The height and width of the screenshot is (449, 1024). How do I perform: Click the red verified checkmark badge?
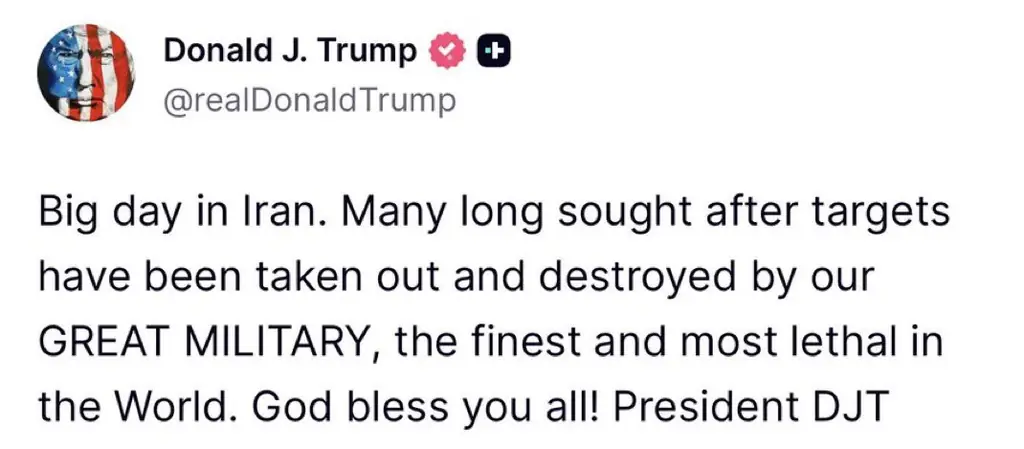446,51
